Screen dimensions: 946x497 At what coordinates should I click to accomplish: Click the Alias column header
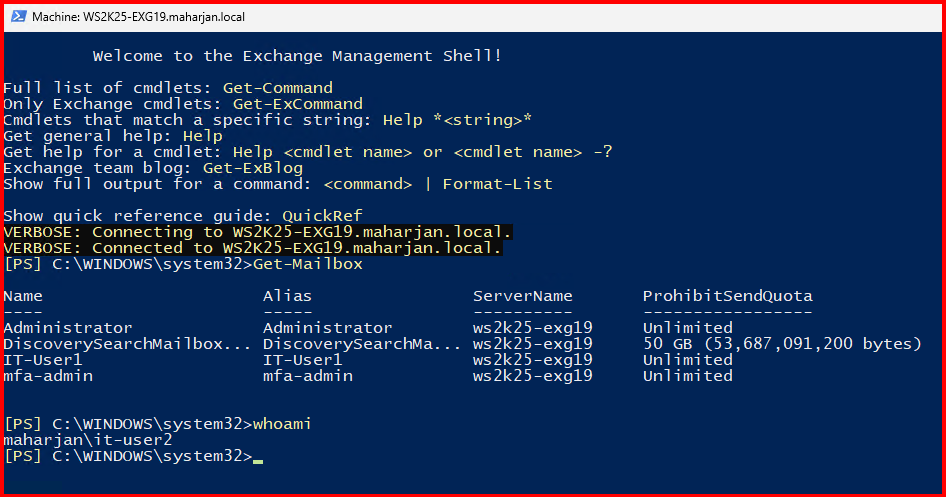287,296
